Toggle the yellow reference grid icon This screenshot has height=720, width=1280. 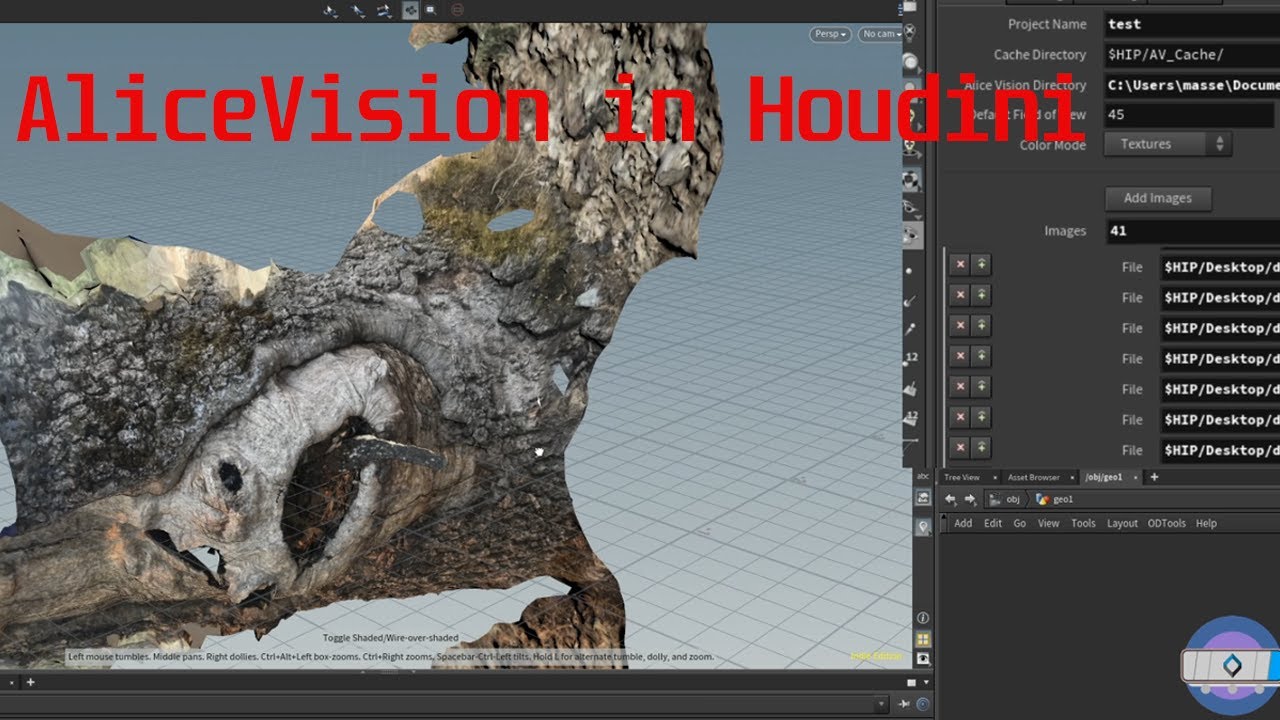coord(923,639)
